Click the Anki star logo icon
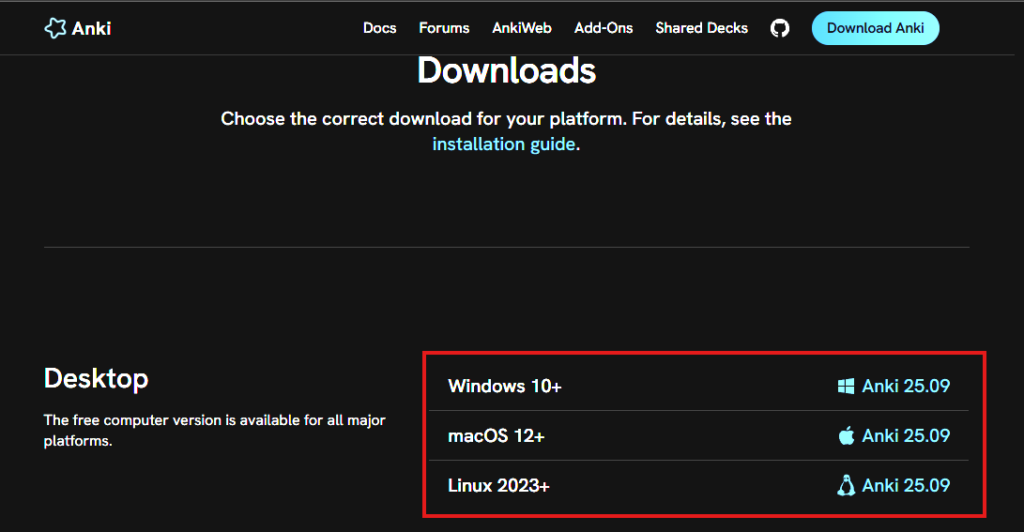 coord(55,28)
